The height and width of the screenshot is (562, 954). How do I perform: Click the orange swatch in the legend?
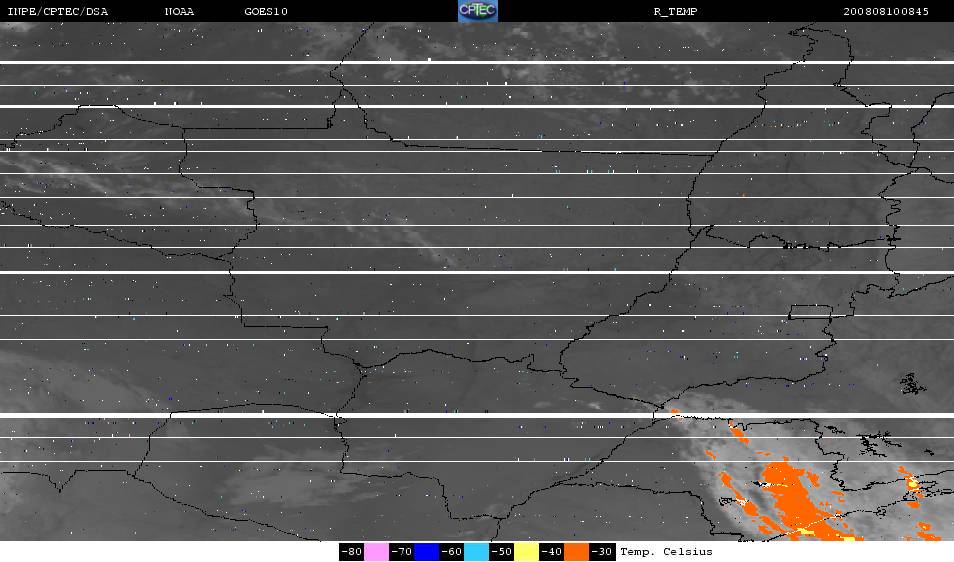pyautogui.click(x=577, y=552)
